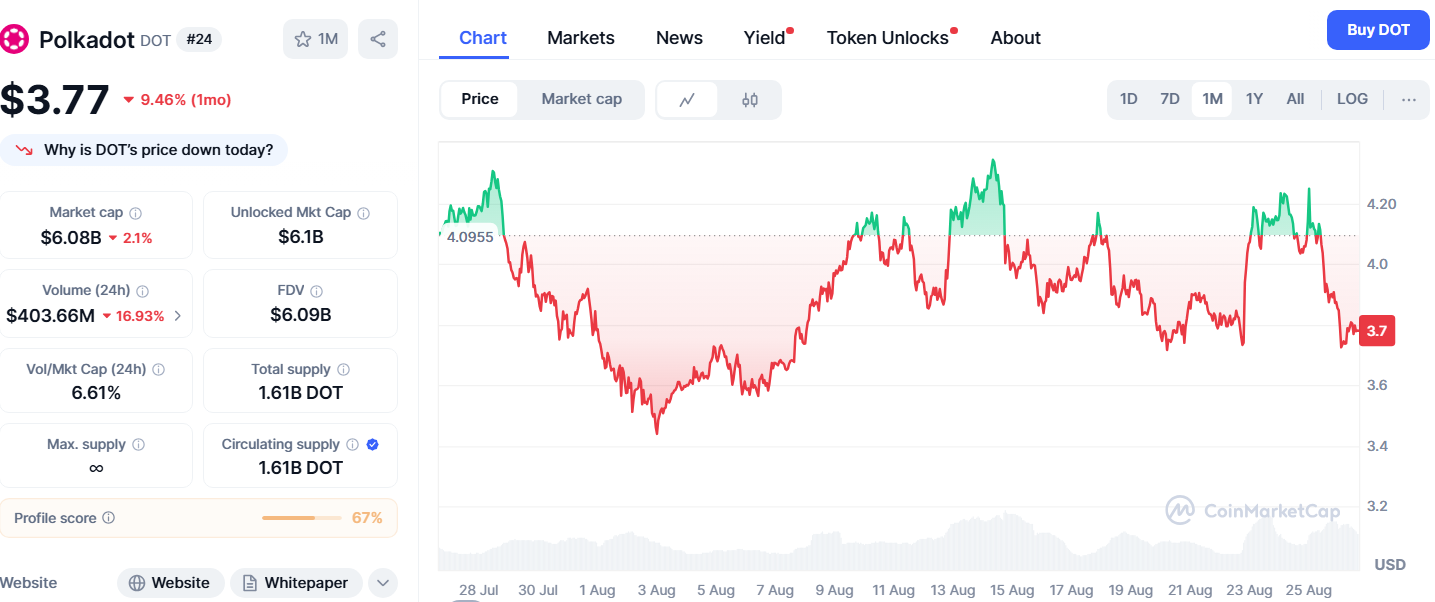Open the Market cap info tooltip icon

tap(137, 211)
